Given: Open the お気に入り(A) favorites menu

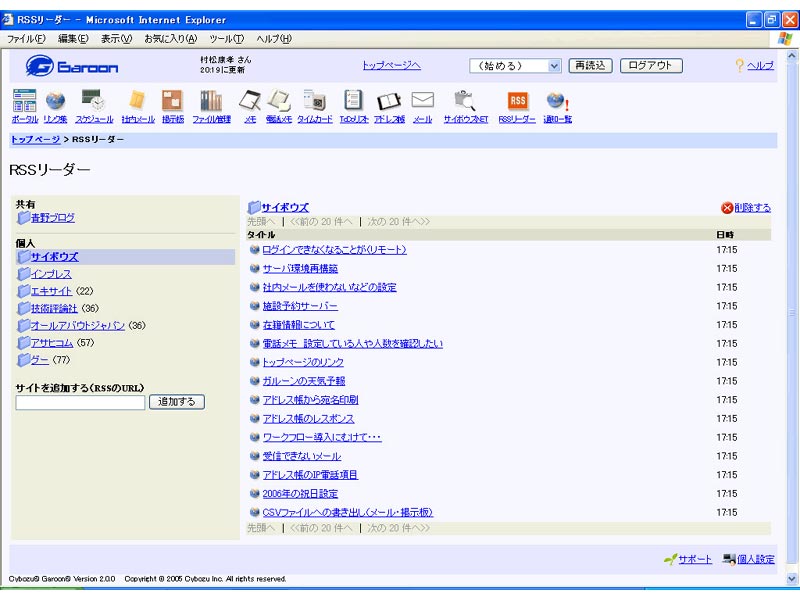Looking at the screenshot, I should coord(172,38).
